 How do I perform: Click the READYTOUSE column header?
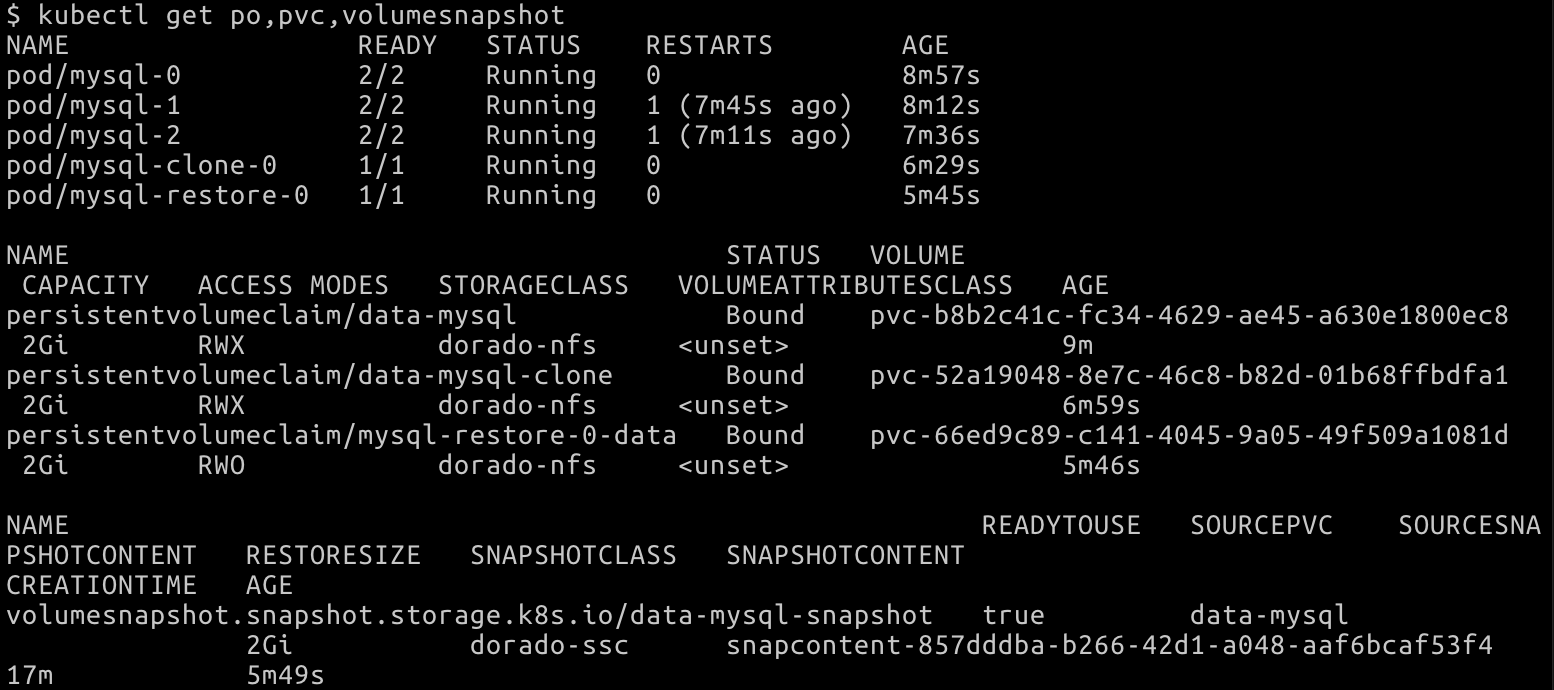point(1061,525)
